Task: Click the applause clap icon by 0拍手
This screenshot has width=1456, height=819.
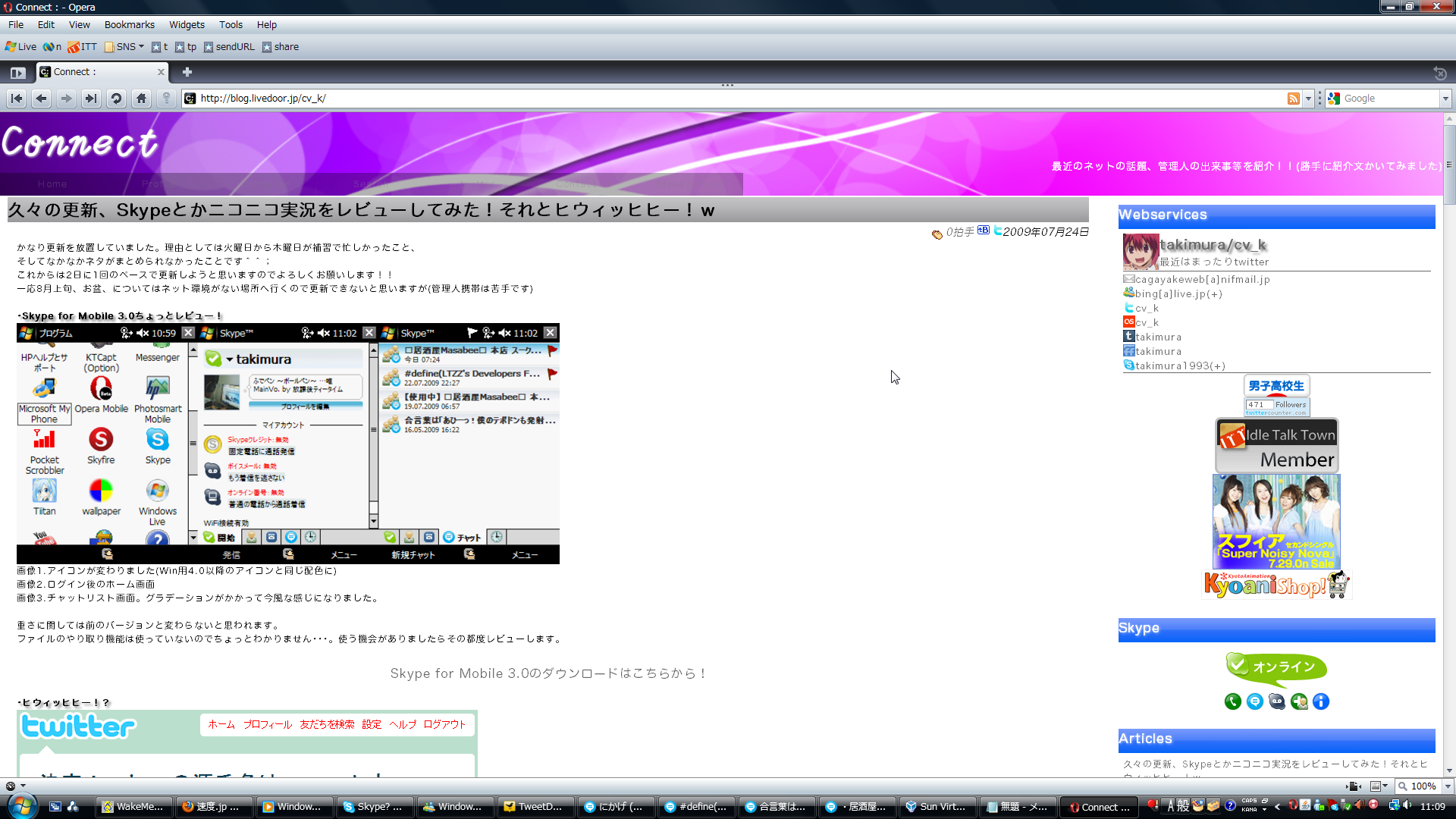Action: (937, 234)
